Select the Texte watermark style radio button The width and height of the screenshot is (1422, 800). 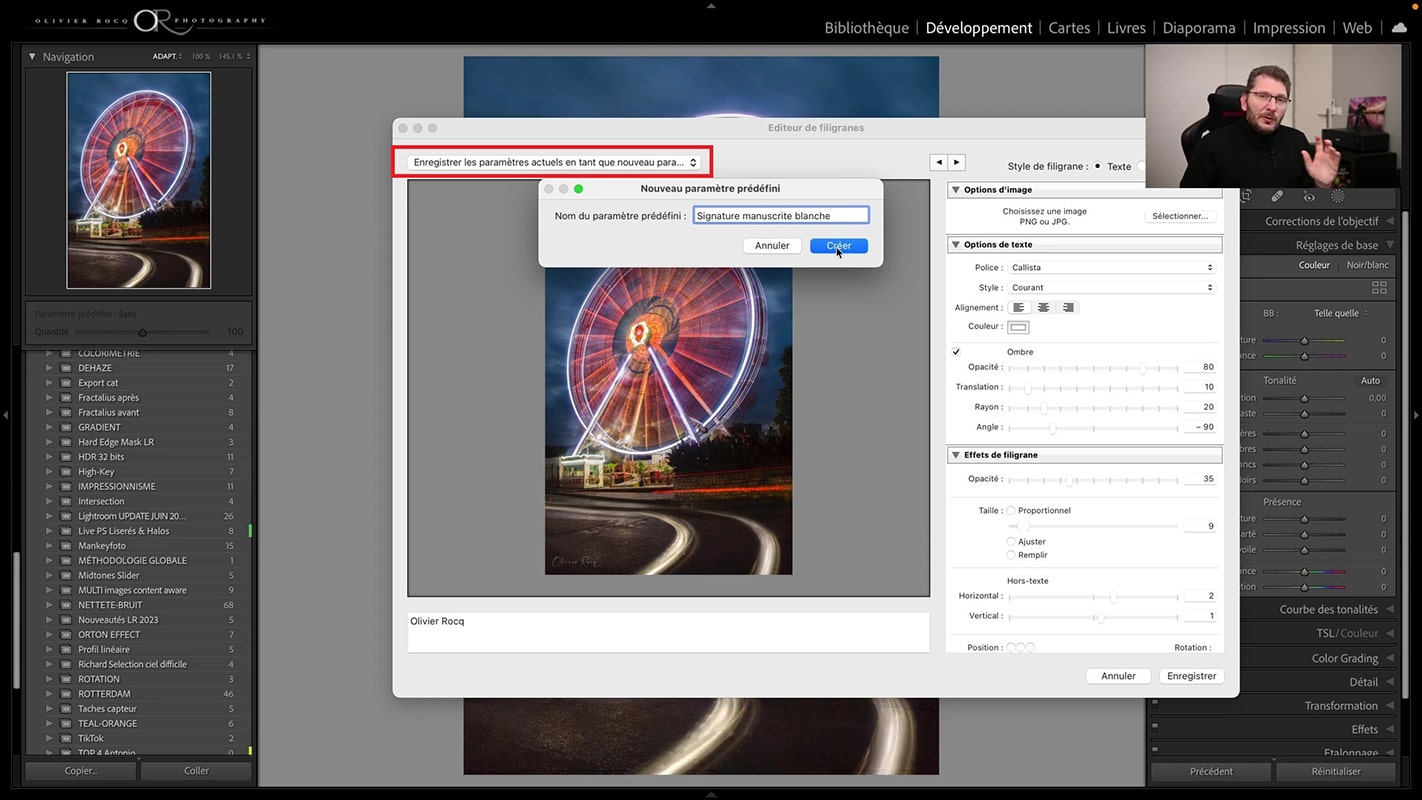pyautogui.click(x=1098, y=166)
